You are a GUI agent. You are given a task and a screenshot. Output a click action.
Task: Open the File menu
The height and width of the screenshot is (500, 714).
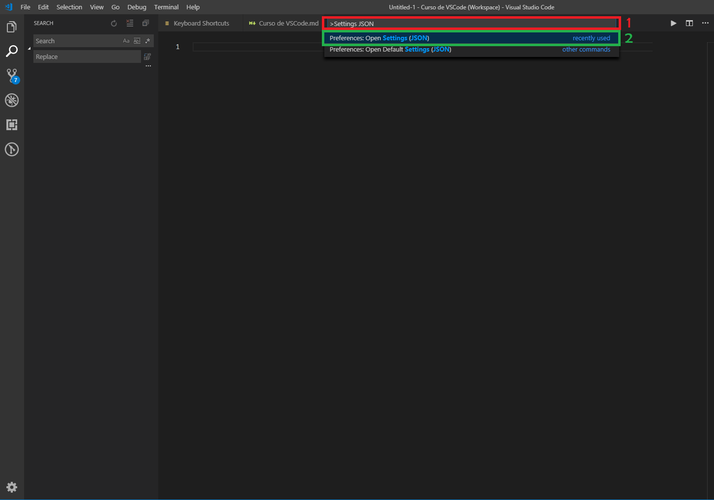[x=26, y=7]
